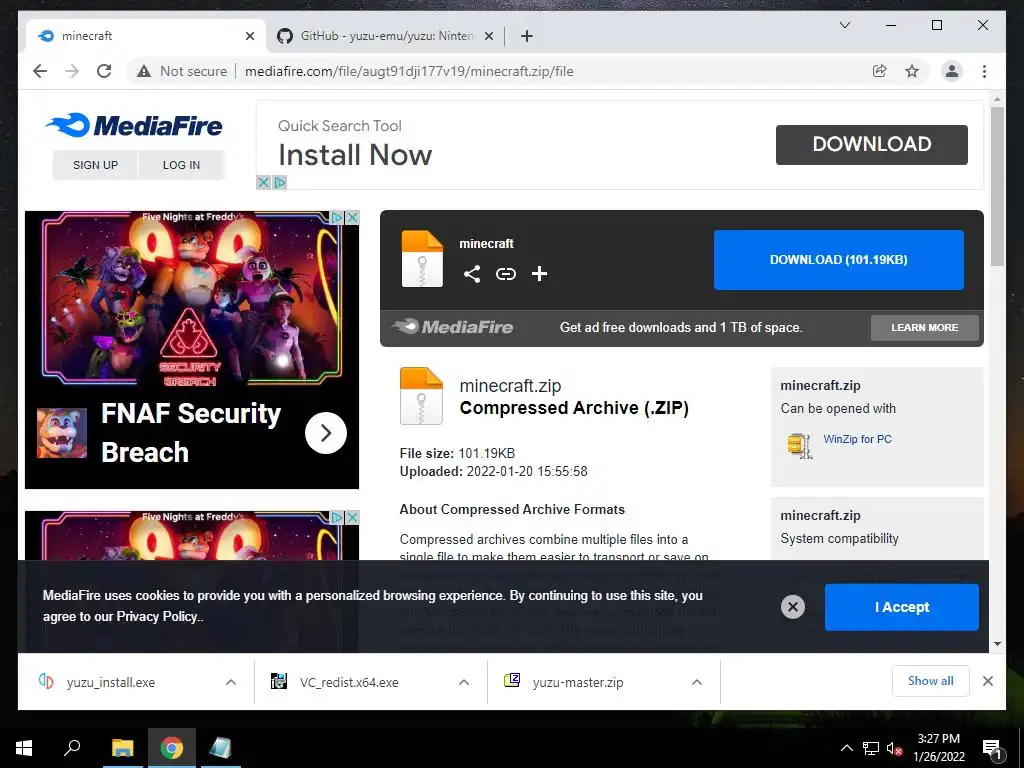This screenshot has width=1024, height=768.
Task: Click the LOG IN button
Action: click(x=182, y=165)
